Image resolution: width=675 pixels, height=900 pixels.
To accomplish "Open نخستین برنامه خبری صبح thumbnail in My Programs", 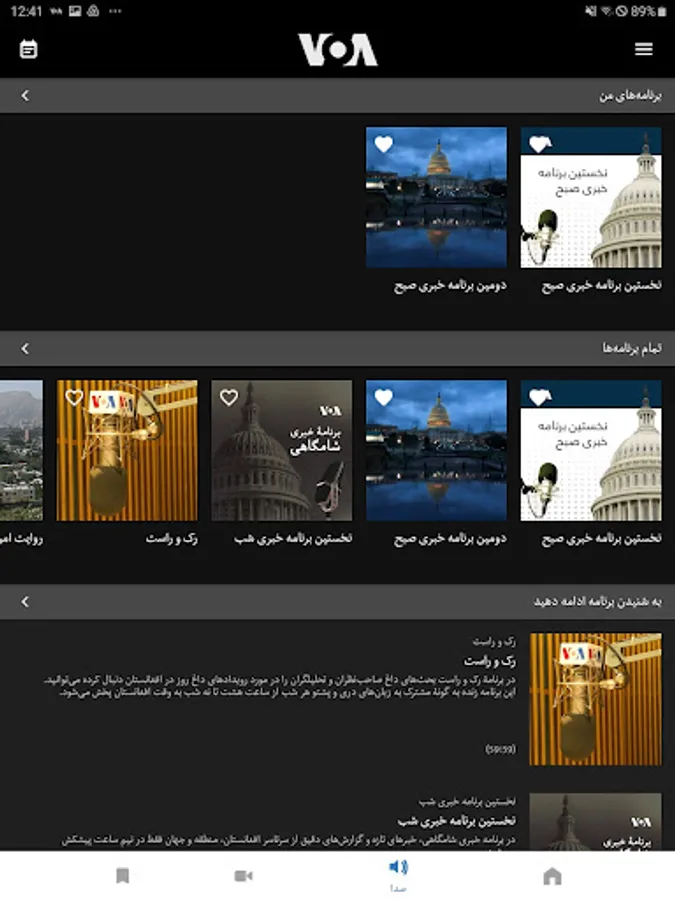I will tap(591, 197).
